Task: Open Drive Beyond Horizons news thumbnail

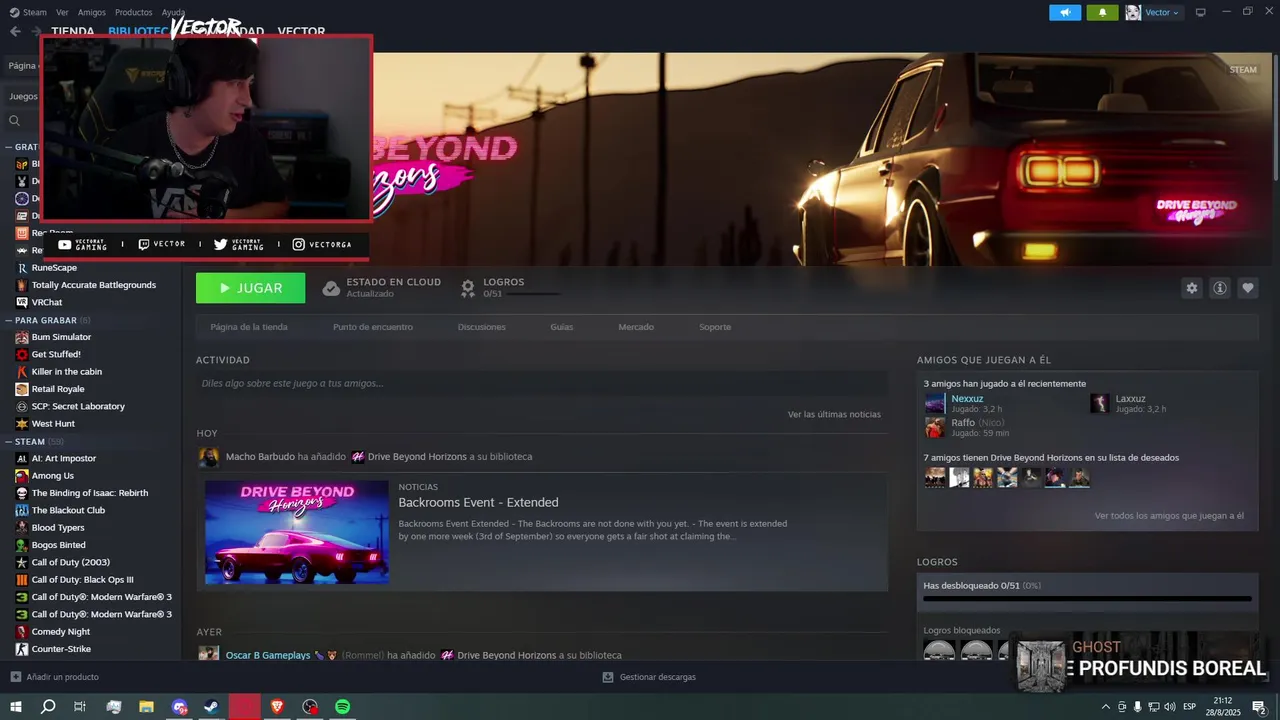Action: tap(297, 532)
